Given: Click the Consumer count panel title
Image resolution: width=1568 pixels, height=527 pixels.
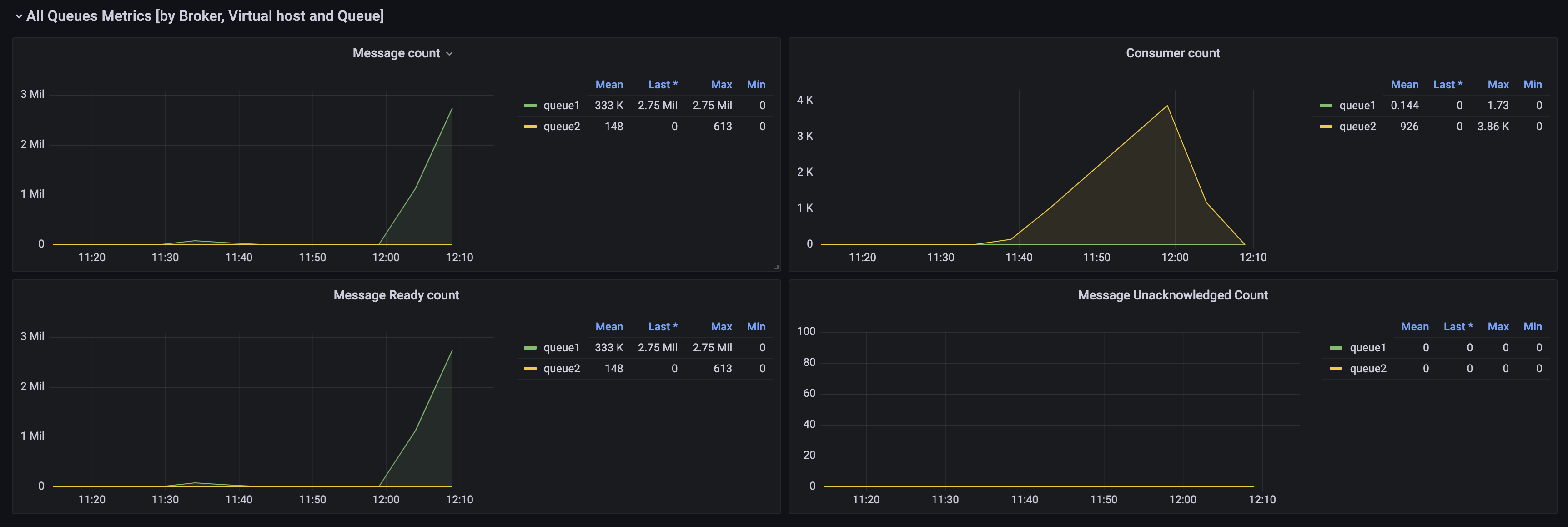Looking at the screenshot, I should coord(1172,53).
